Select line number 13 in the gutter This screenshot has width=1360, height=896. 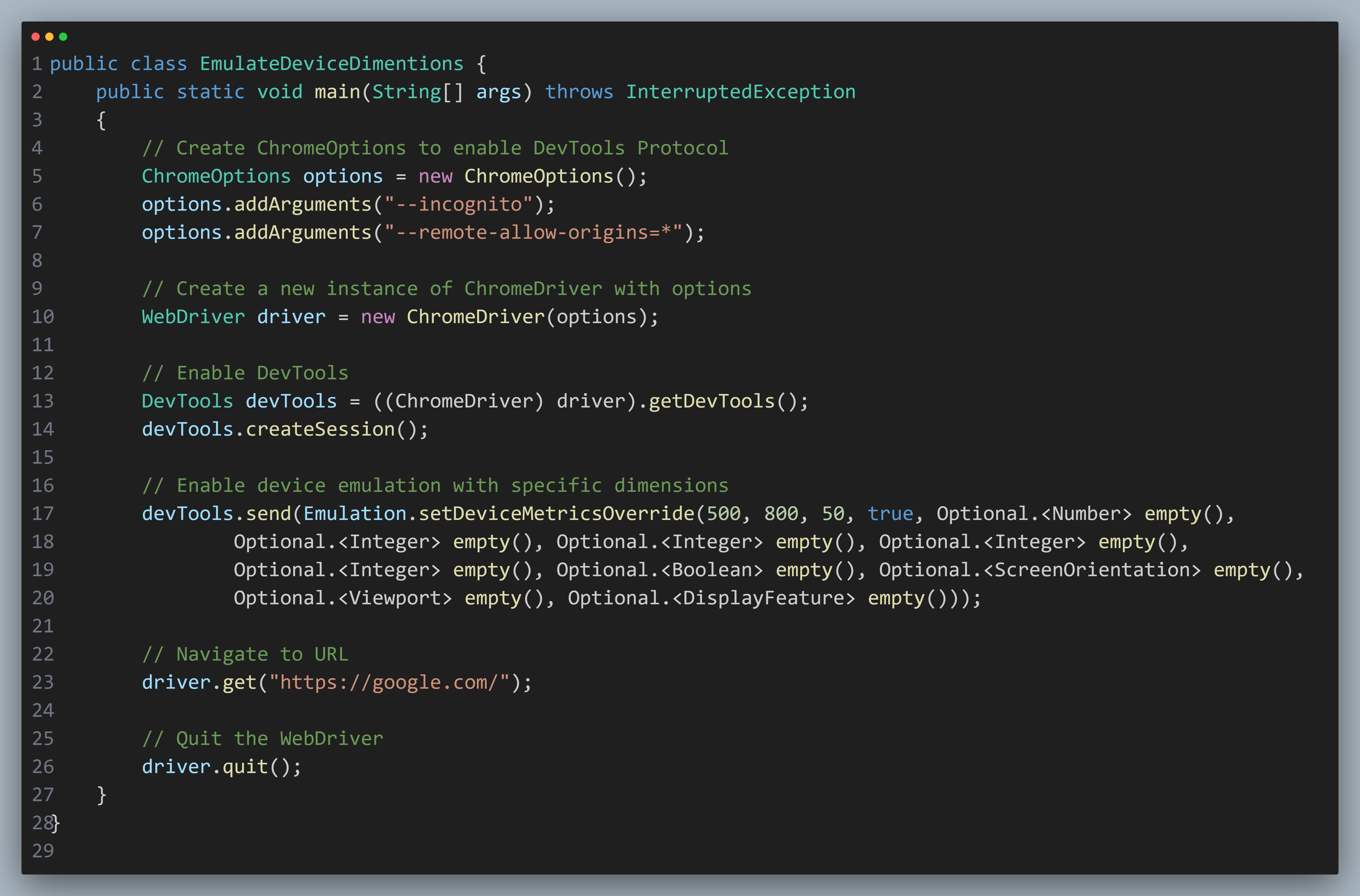[x=42, y=401]
